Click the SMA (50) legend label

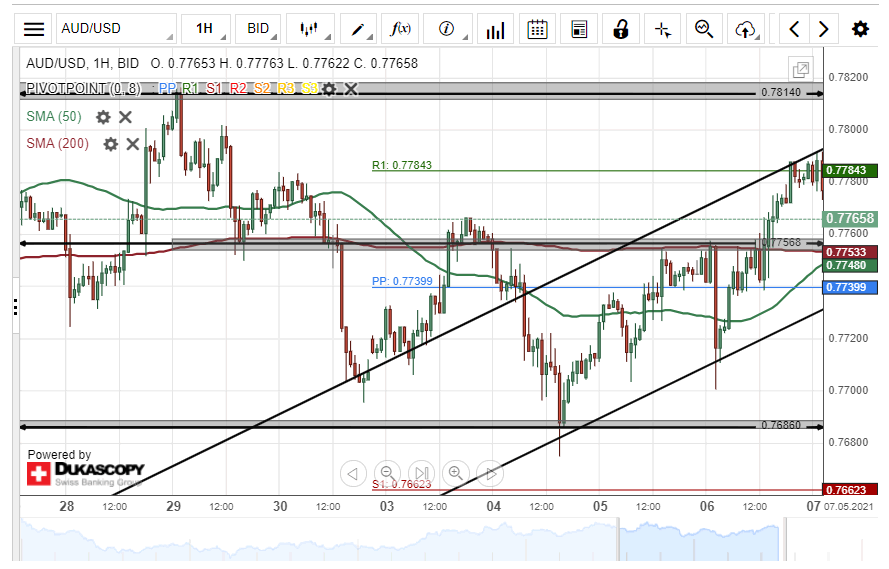pos(54,117)
